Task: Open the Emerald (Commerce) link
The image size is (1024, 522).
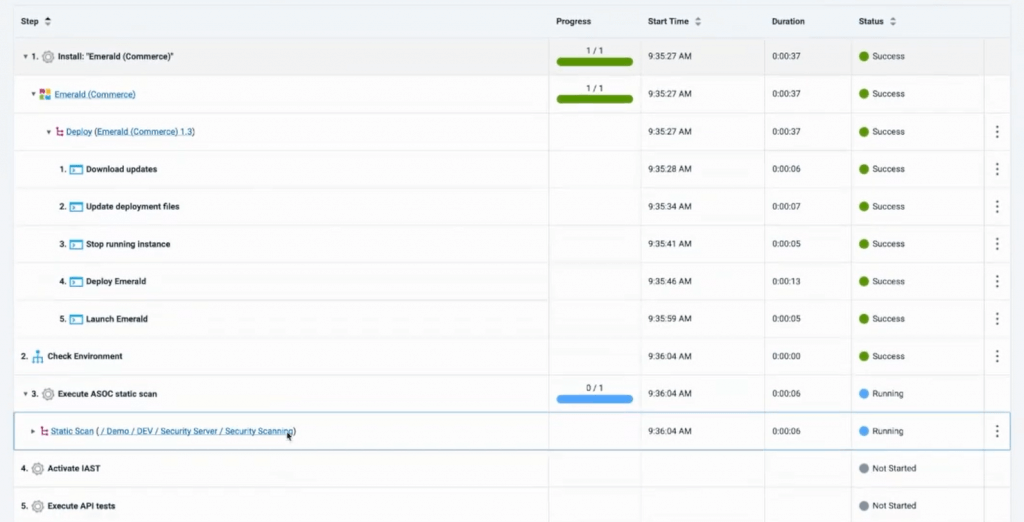Action: point(95,94)
